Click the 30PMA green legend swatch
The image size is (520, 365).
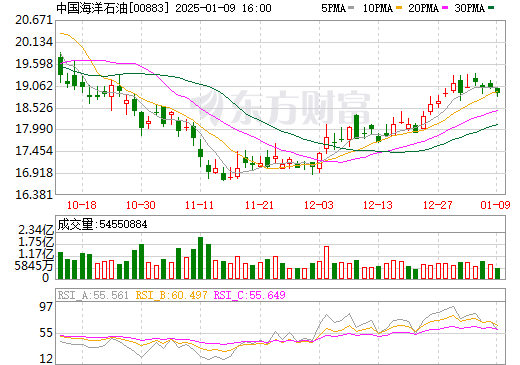coord(491,8)
